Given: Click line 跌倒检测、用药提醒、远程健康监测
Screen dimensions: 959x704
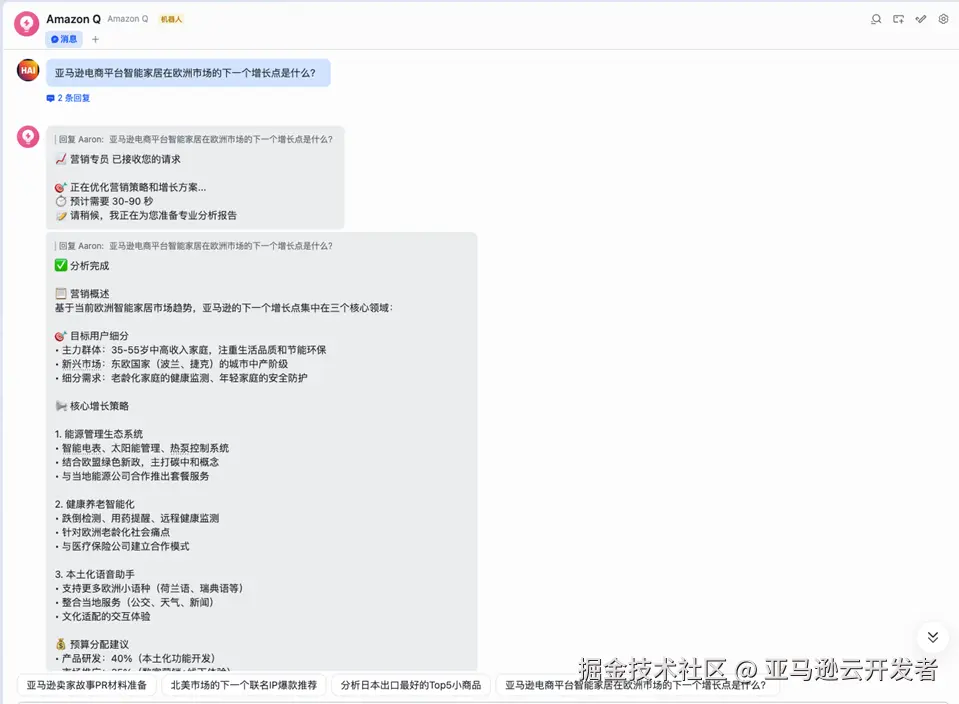Looking at the screenshot, I should click(137, 518).
